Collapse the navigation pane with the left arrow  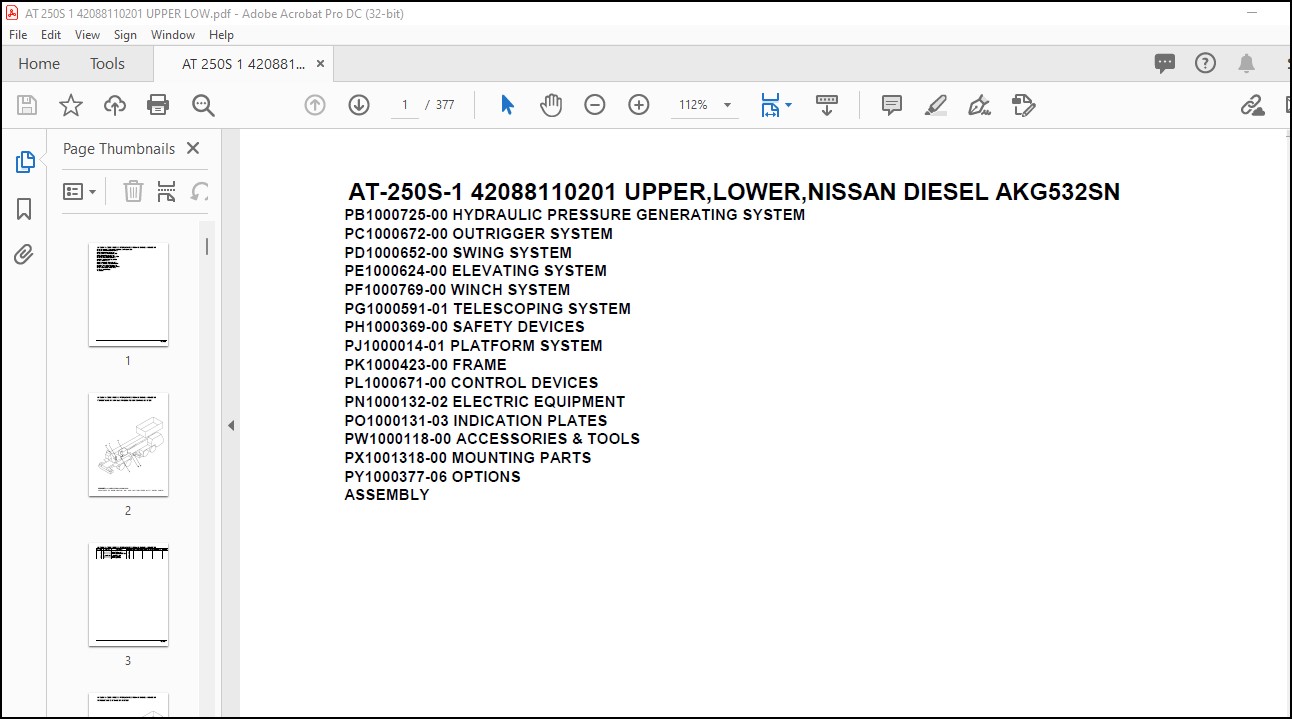tap(231, 425)
